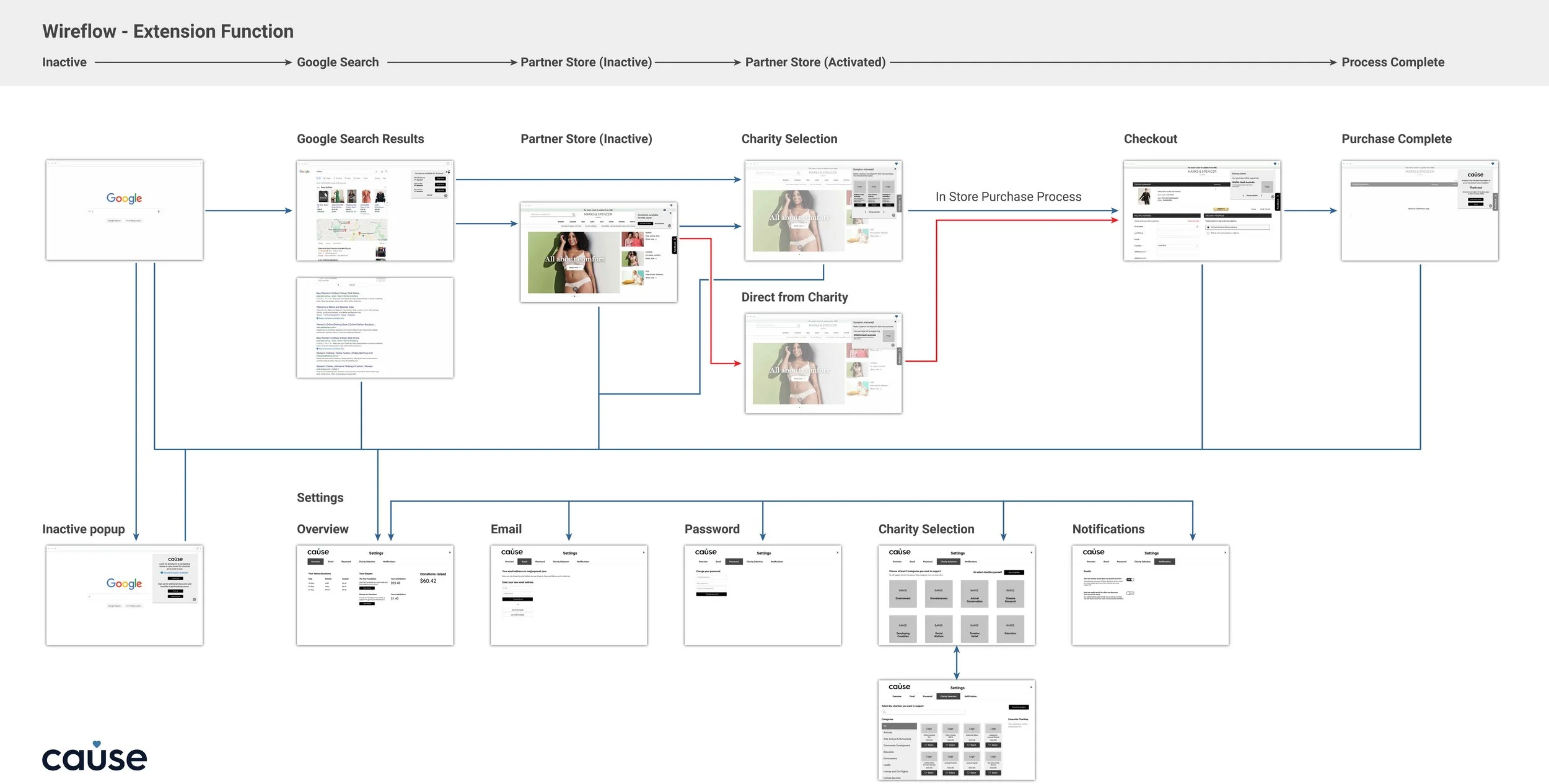Click the Google search box on Inactive screen

(x=124, y=212)
